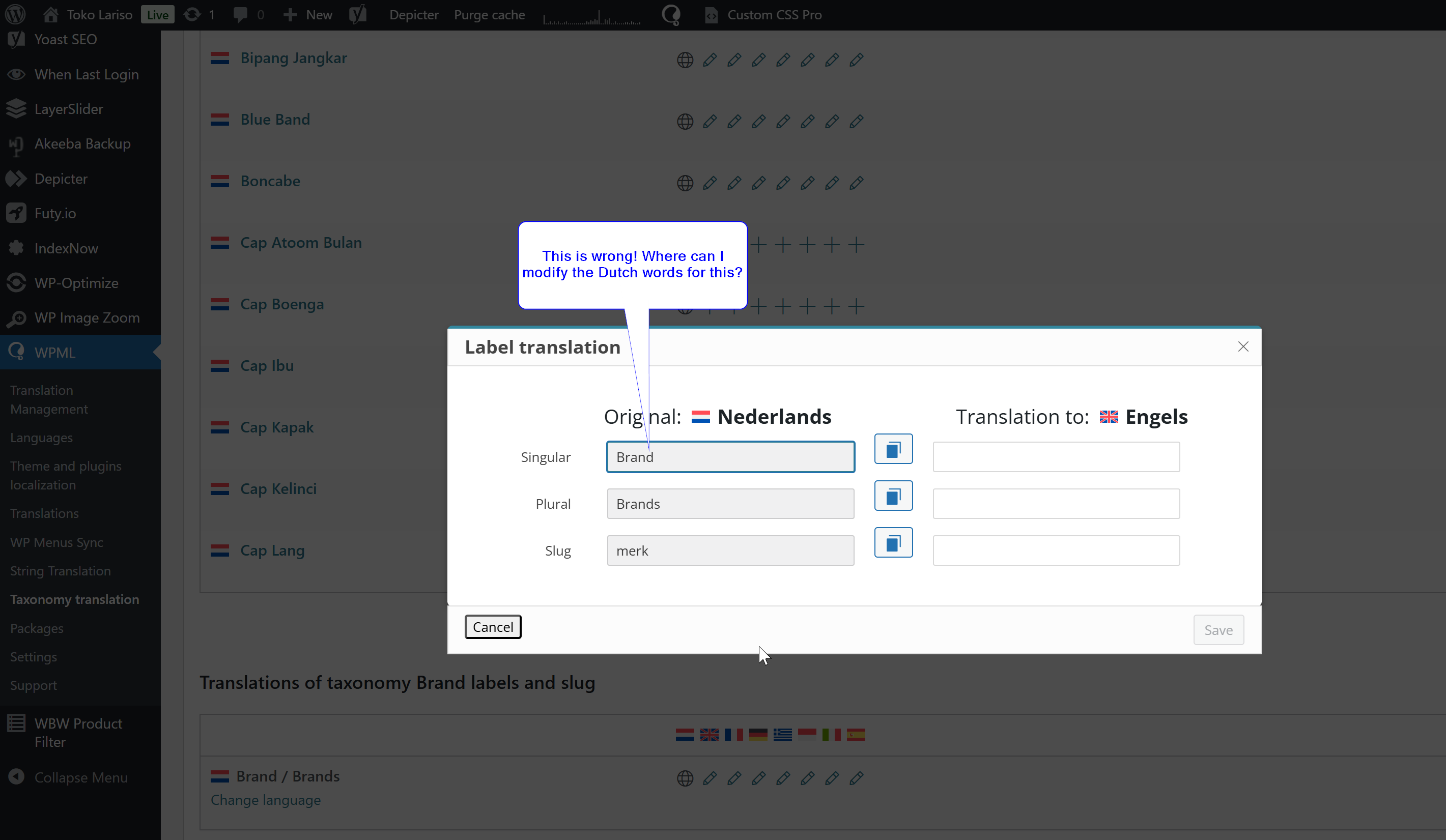The height and width of the screenshot is (840, 1446).
Task: Visit the Toko Lariso site from admin bar
Action: 88,14
